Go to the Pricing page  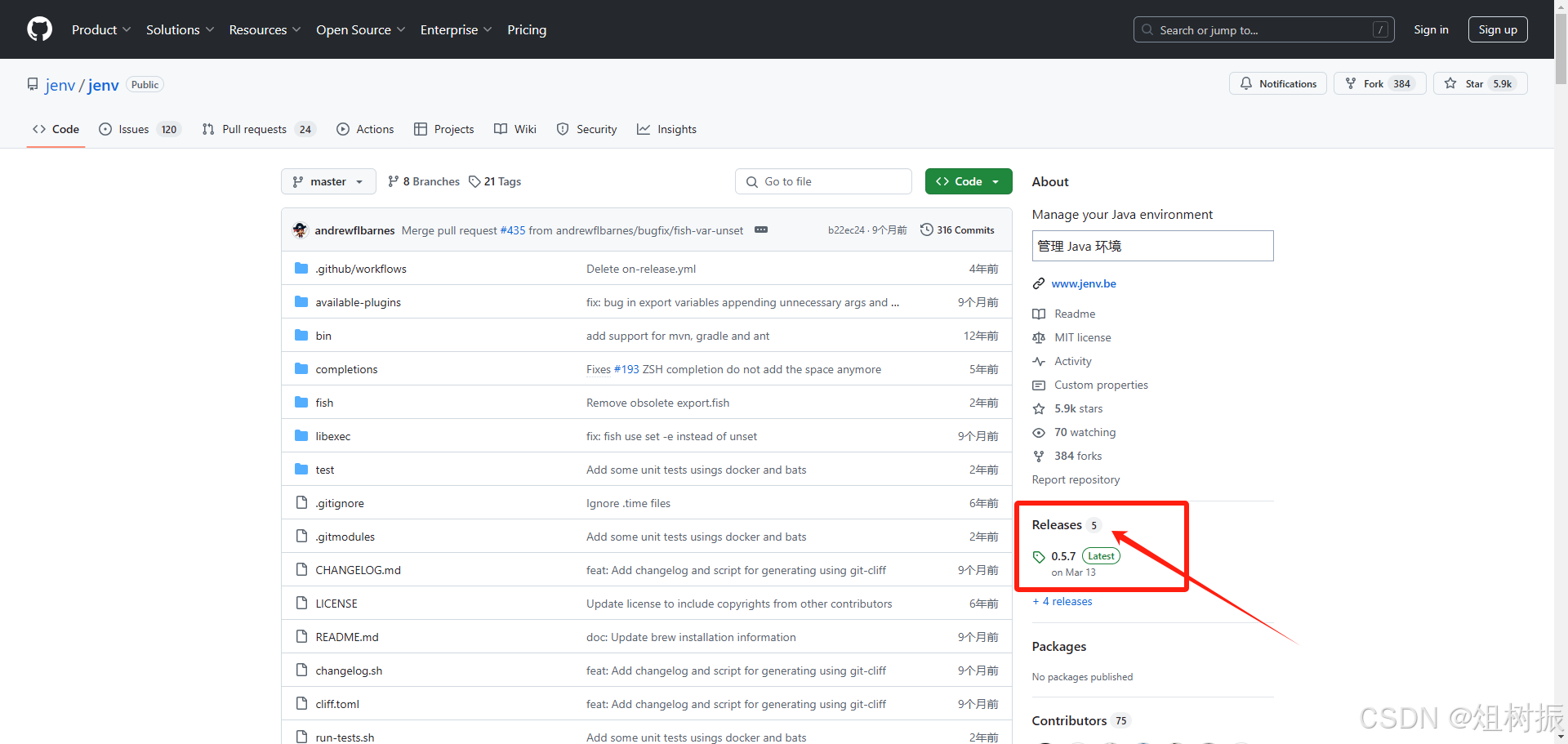click(x=527, y=29)
